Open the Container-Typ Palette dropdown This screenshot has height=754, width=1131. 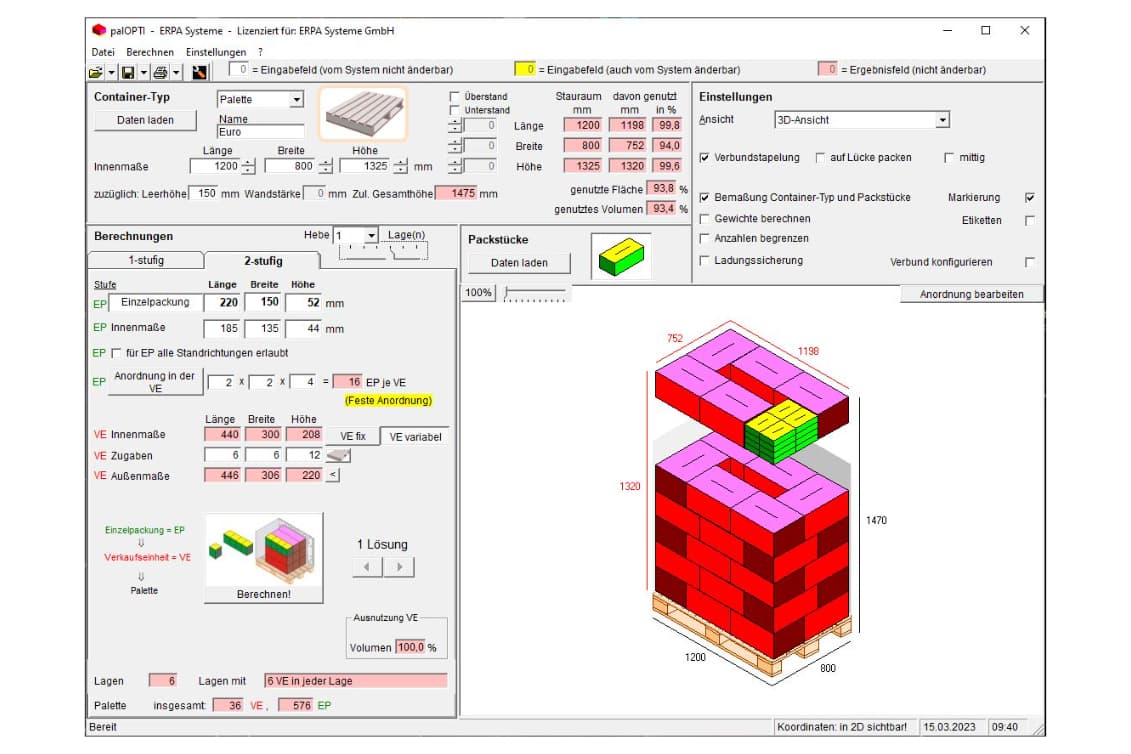pos(296,100)
